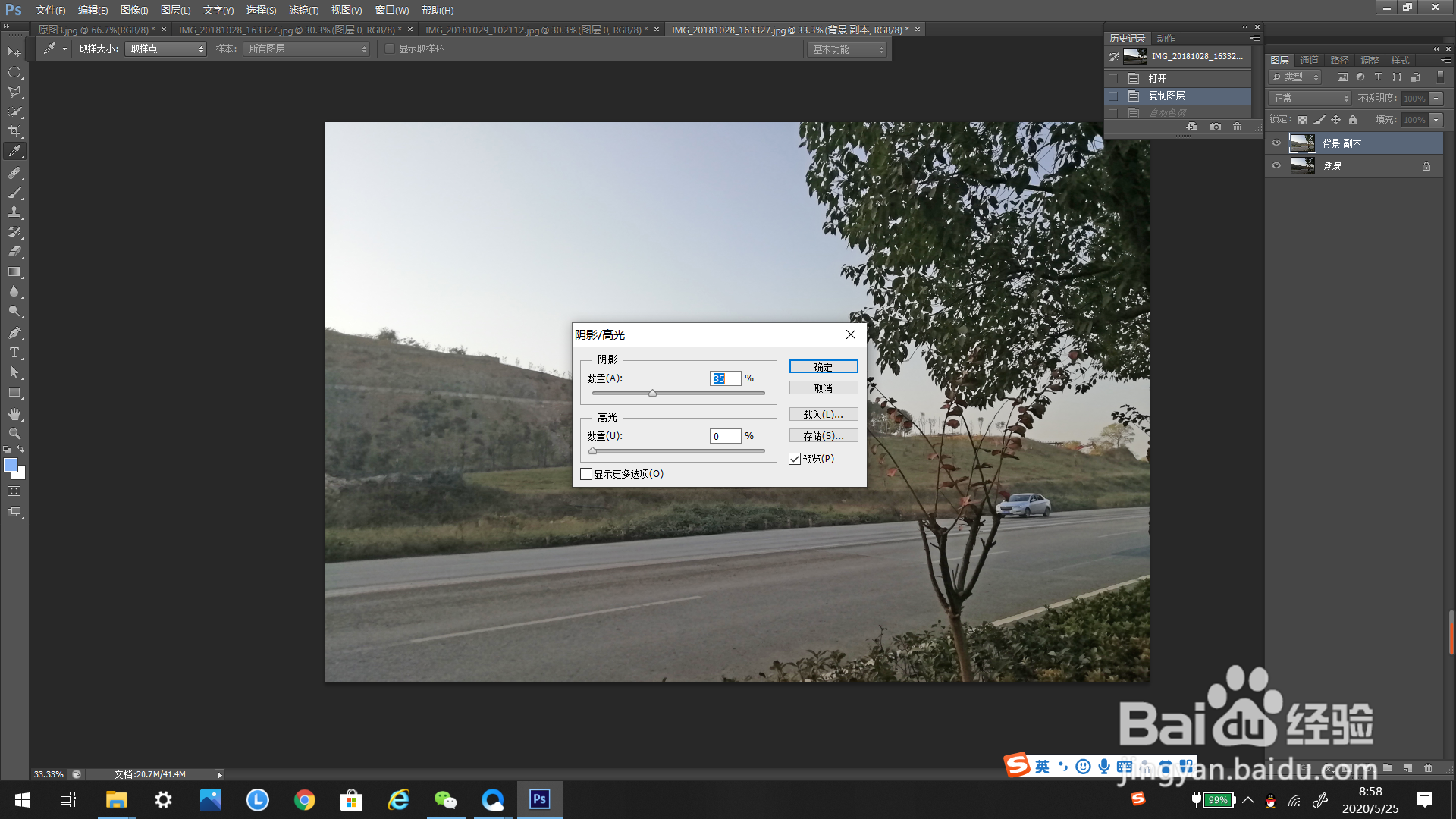
Task: Click the 确定 button in dialog
Action: click(823, 366)
